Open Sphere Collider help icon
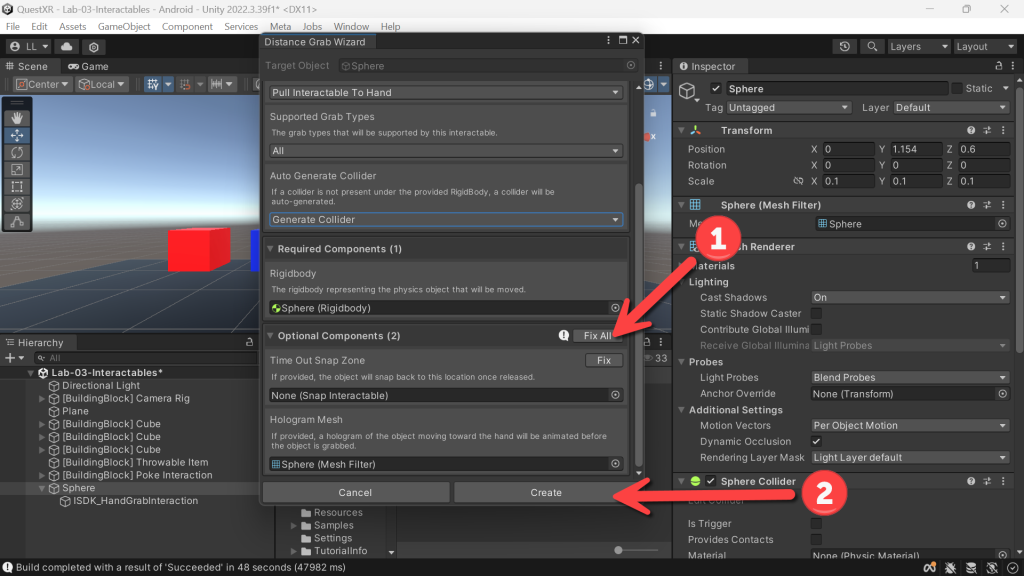The height and width of the screenshot is (576, 1024). 971,481
